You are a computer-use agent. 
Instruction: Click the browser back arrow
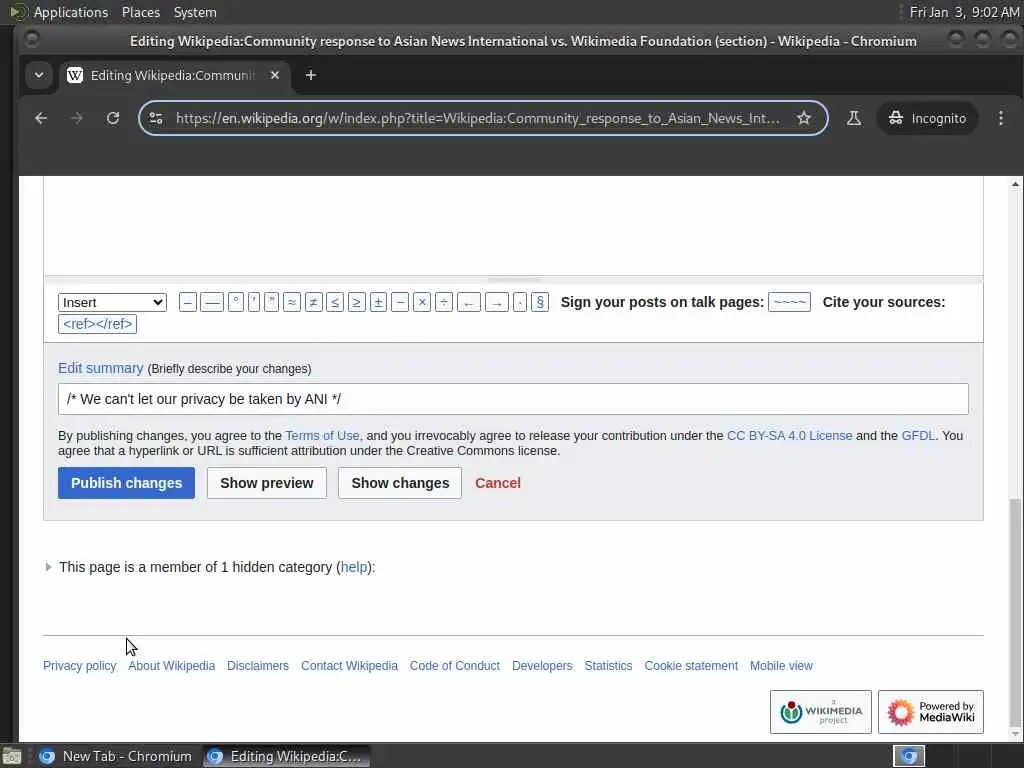(x=40, y=118)
